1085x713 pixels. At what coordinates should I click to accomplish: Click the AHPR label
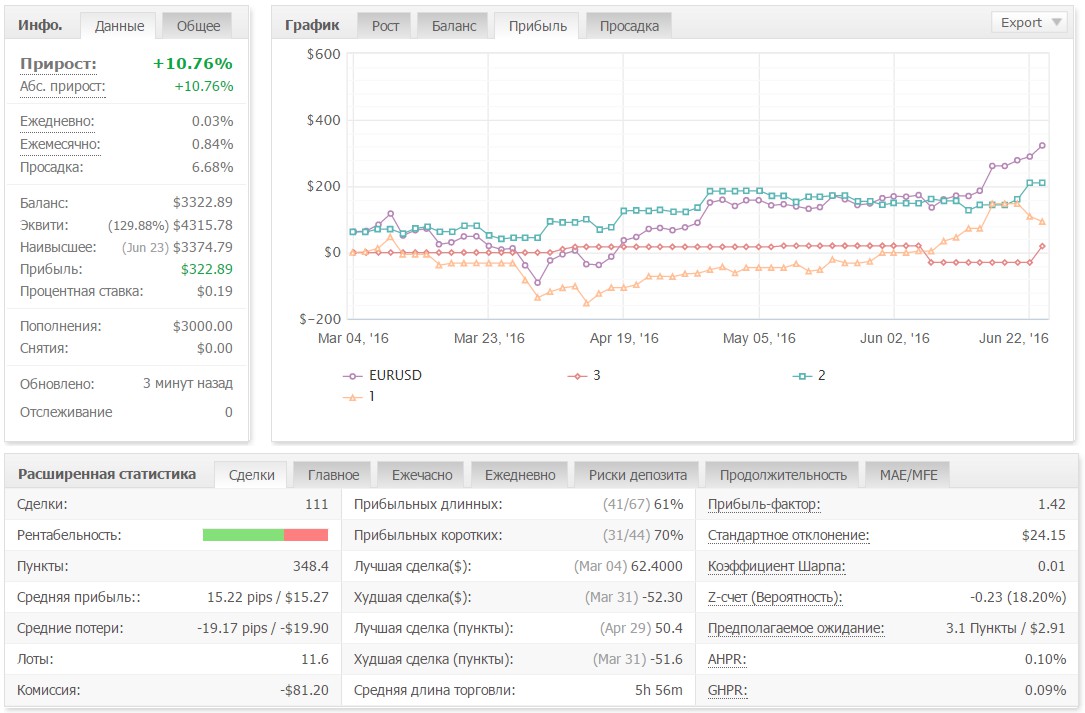point(727,660)
